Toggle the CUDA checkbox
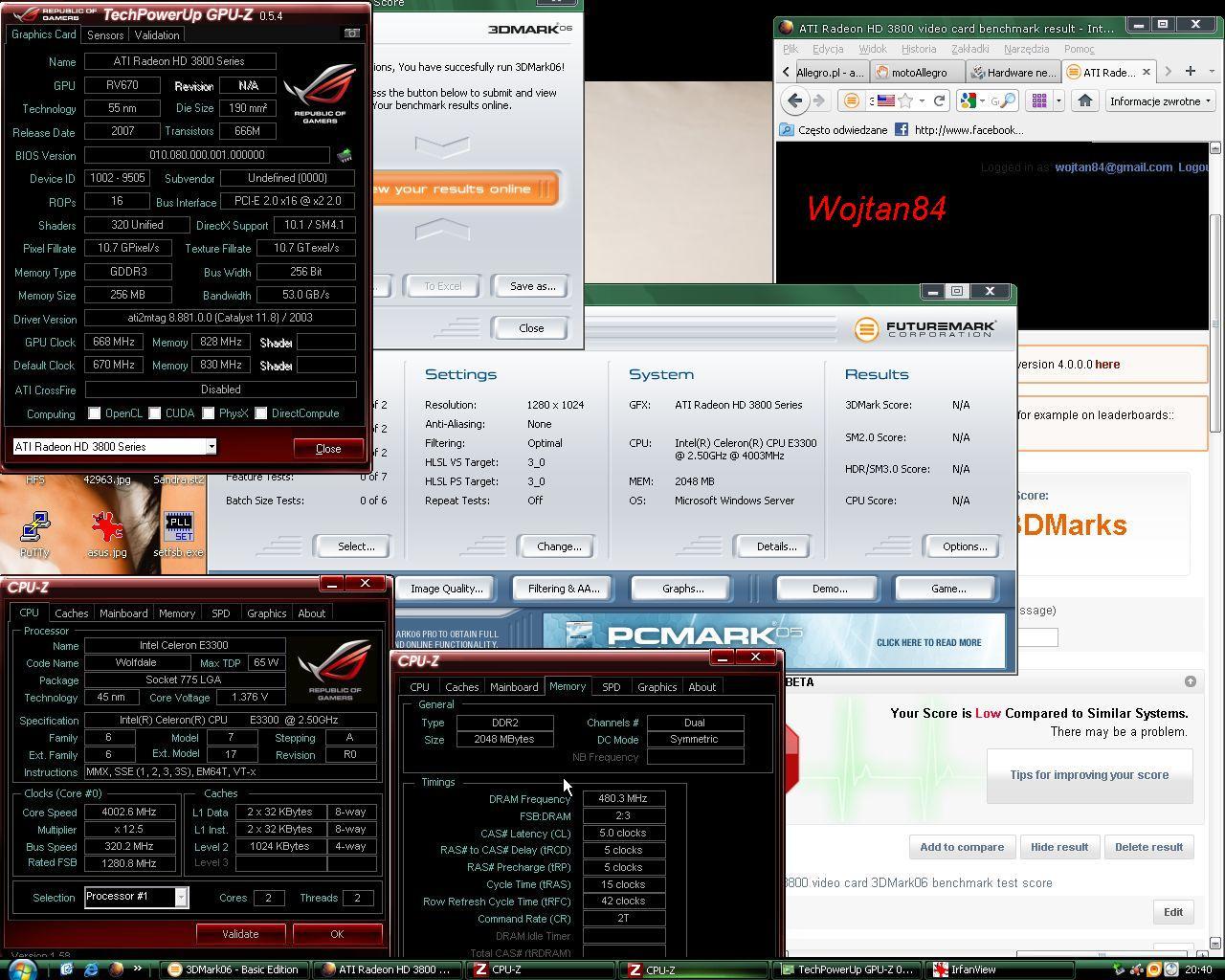Screen dimensions: 1225x980 154,413
